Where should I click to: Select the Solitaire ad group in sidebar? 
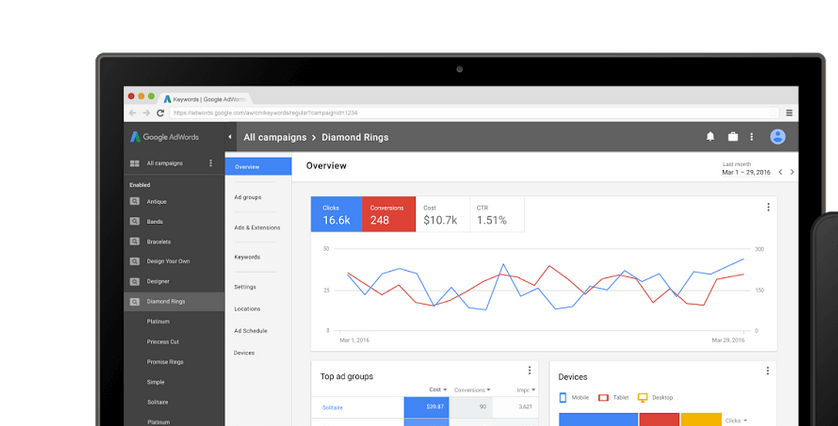coord(158,402)
